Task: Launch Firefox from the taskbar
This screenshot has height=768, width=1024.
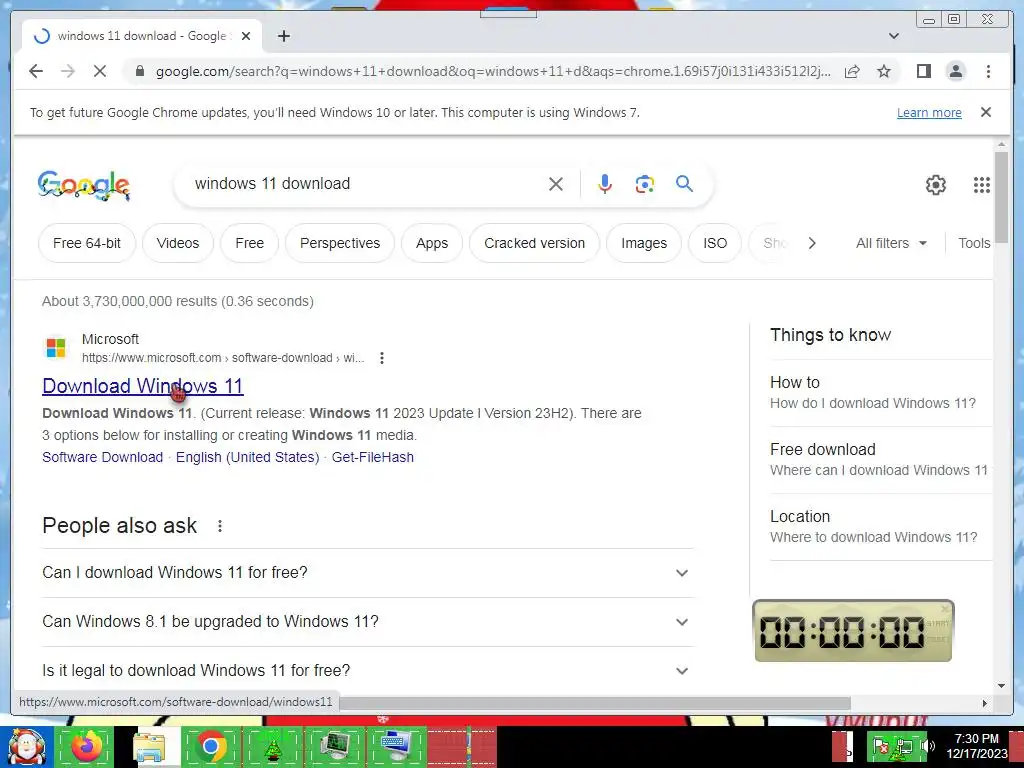Action: click(87, 746)
